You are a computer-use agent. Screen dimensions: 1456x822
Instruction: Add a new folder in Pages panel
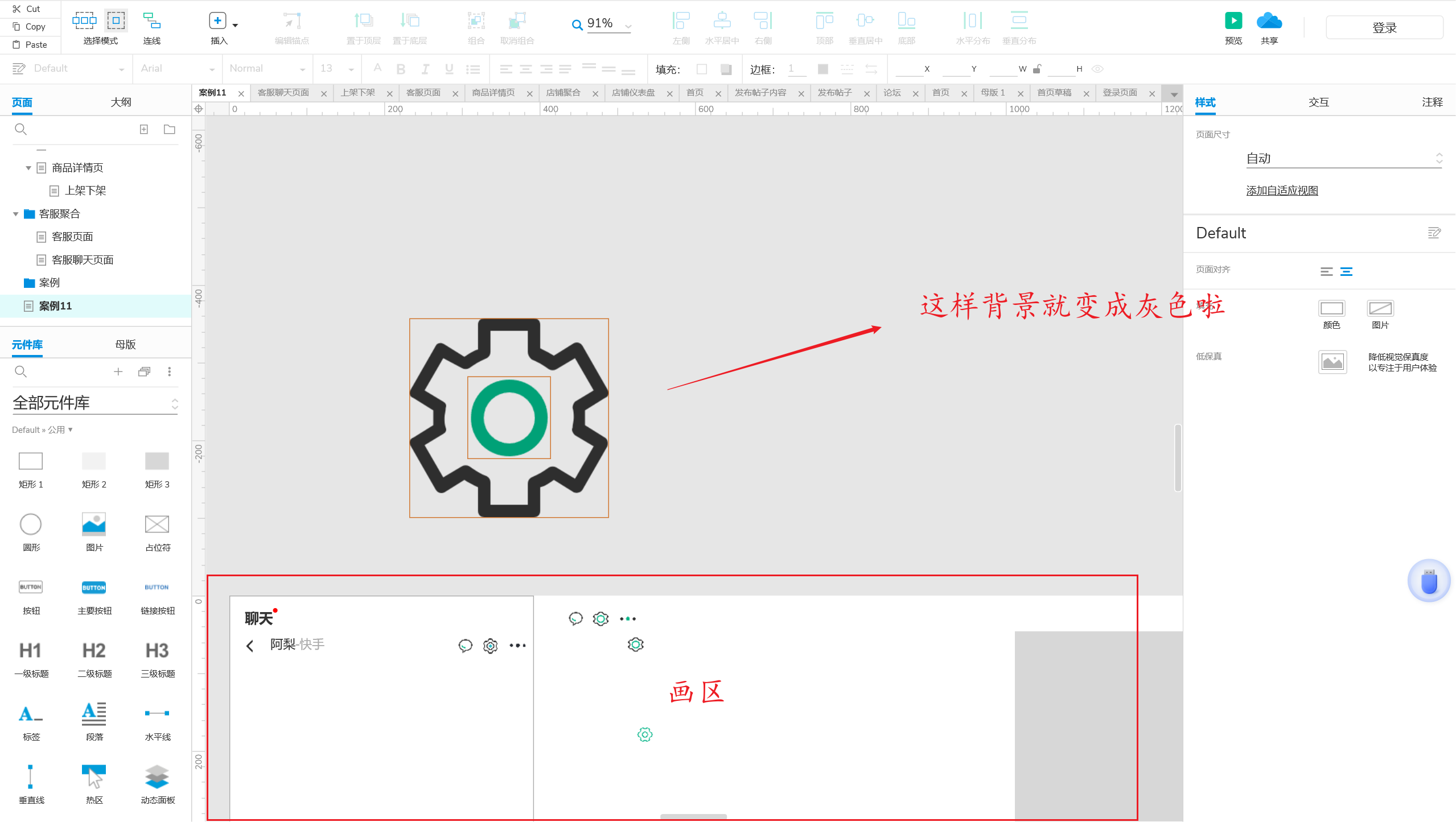click(169, 130)
